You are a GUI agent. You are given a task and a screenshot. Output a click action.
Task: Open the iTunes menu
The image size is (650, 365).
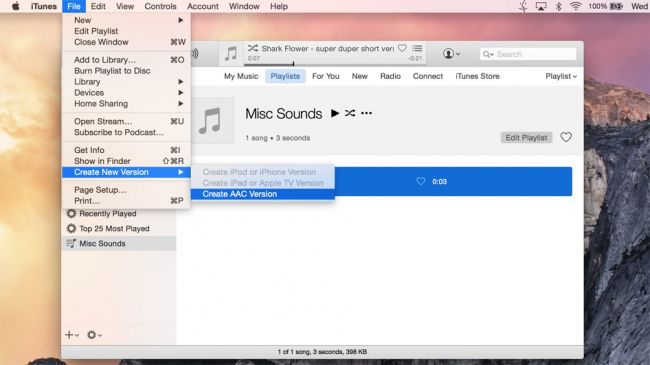pyautogui.click(x=44, y=6)
